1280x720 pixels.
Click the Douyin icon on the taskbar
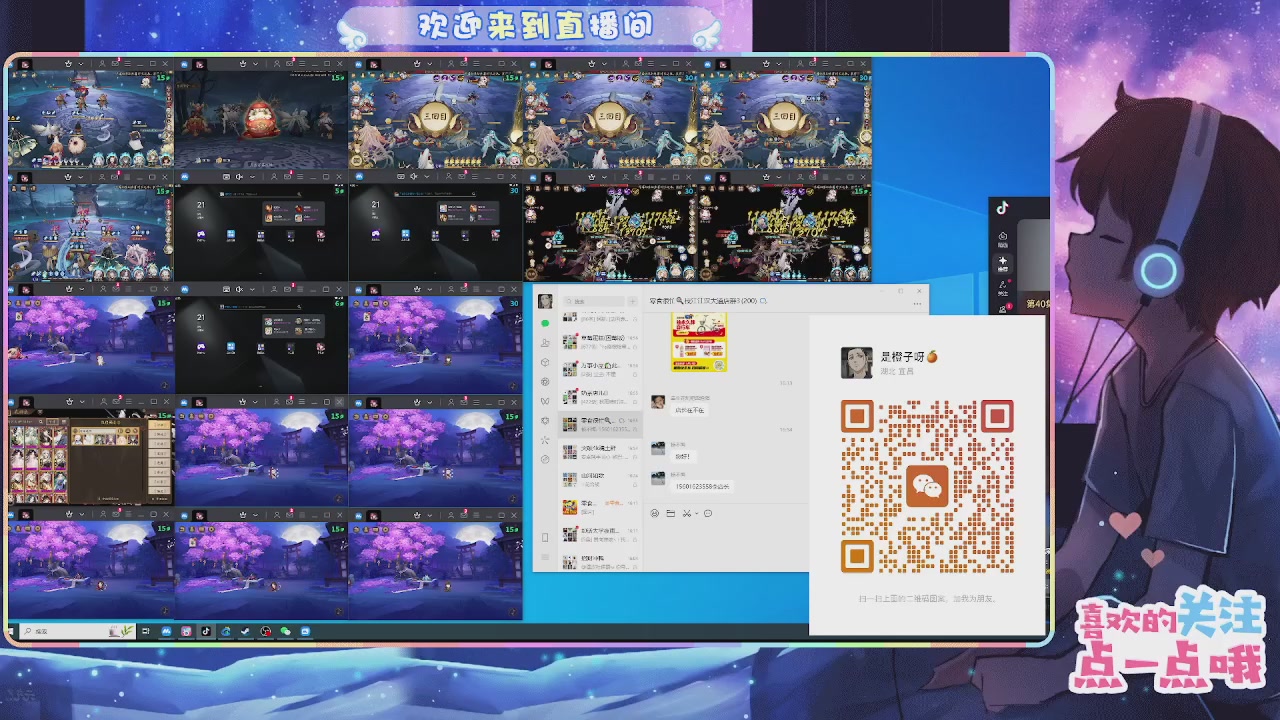206,631
